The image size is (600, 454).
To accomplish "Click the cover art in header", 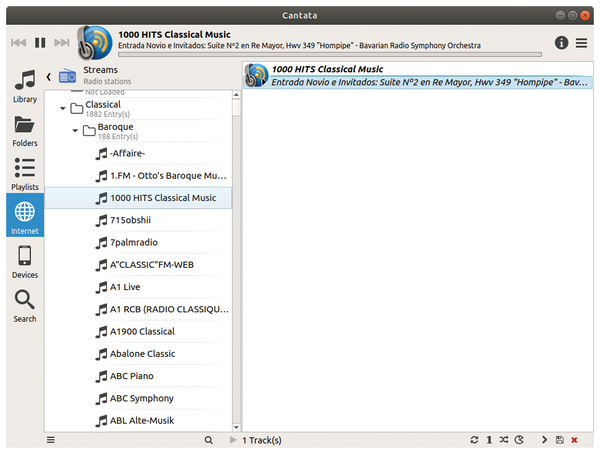I will pyautogui.click(x=95, y=42).
